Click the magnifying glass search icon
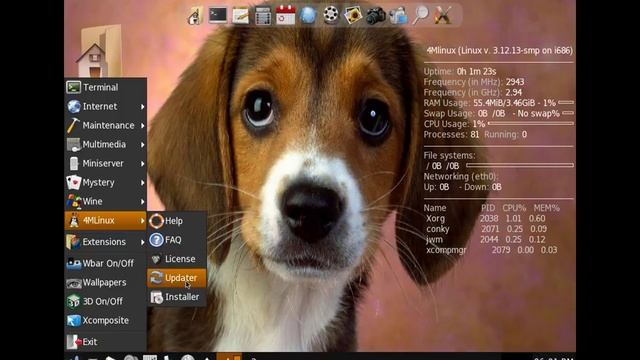This screenshot has height=360, width=640. tap(420, 16)
